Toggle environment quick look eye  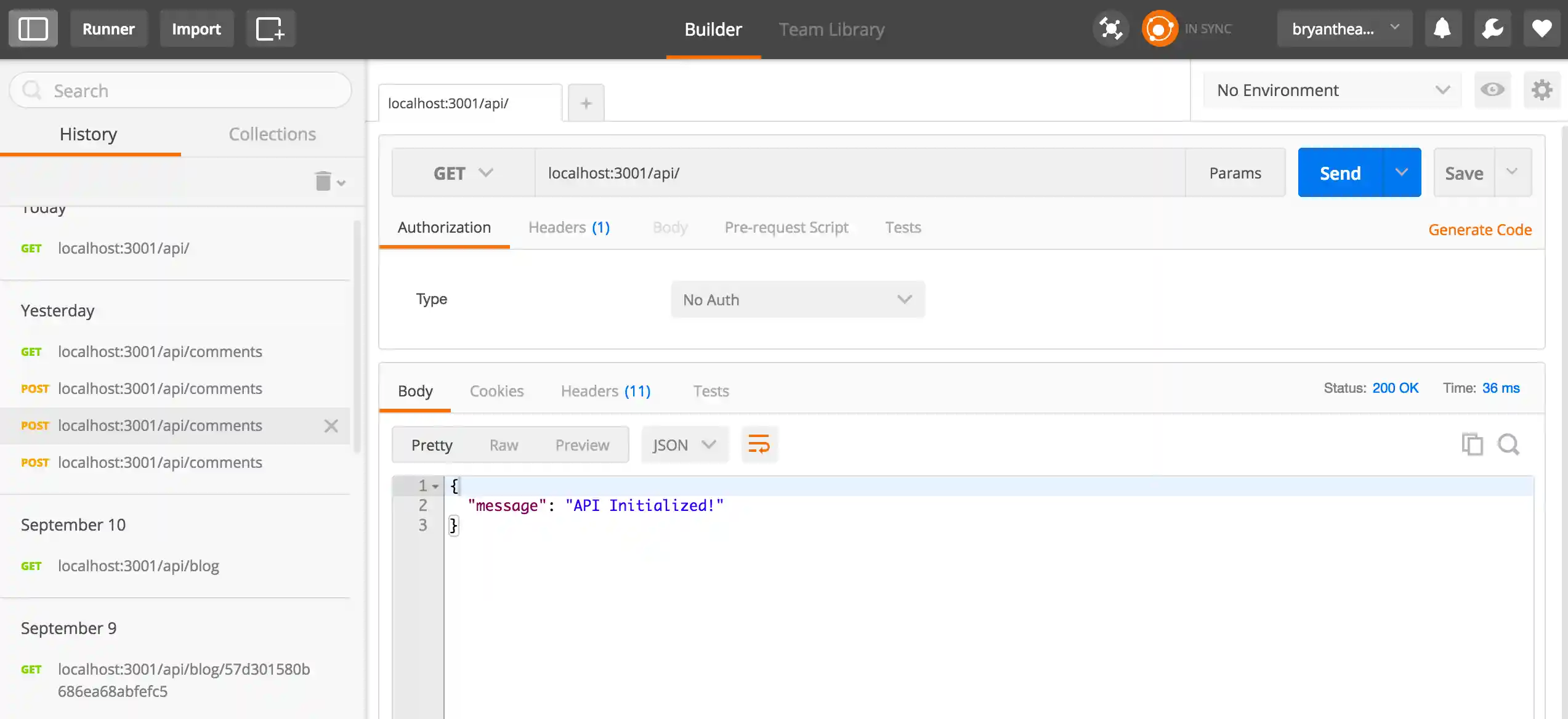(1492, 90)
